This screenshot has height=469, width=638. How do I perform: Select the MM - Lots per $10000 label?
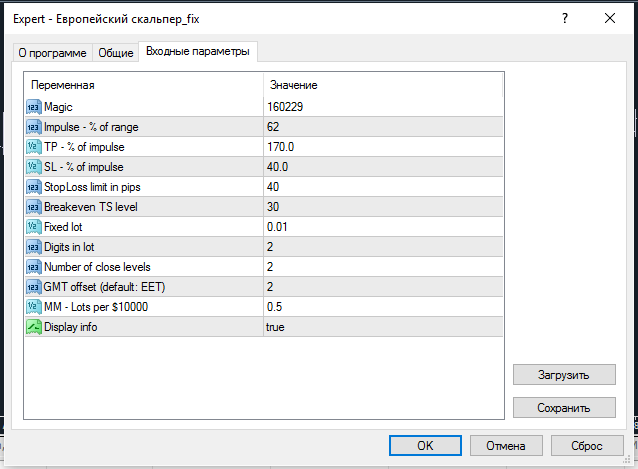tap(96, 307)
